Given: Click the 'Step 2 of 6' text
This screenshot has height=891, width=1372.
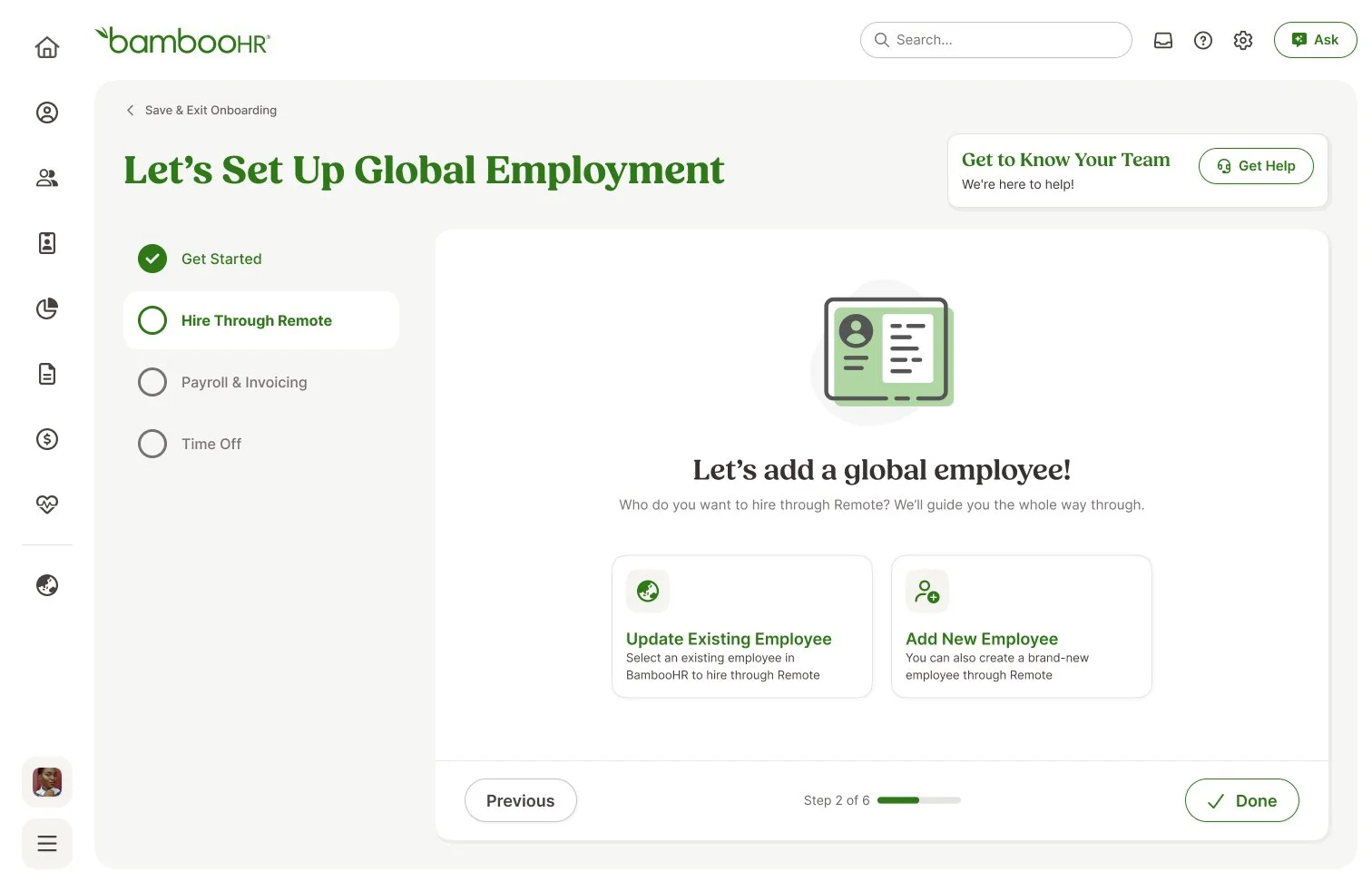Looking at the screenshot, I should (837, 800).
